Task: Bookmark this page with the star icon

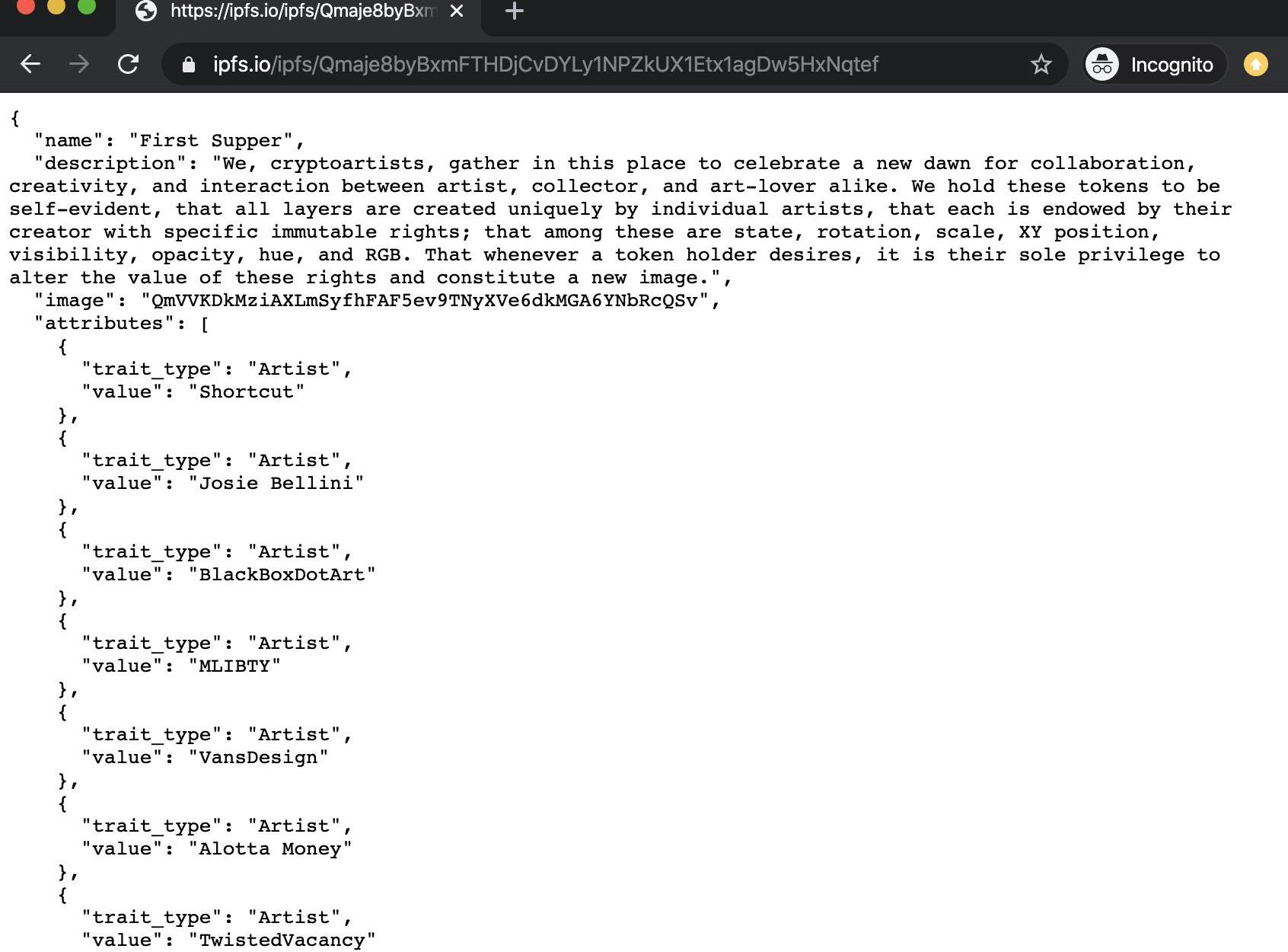Action: click(1041, 65)
